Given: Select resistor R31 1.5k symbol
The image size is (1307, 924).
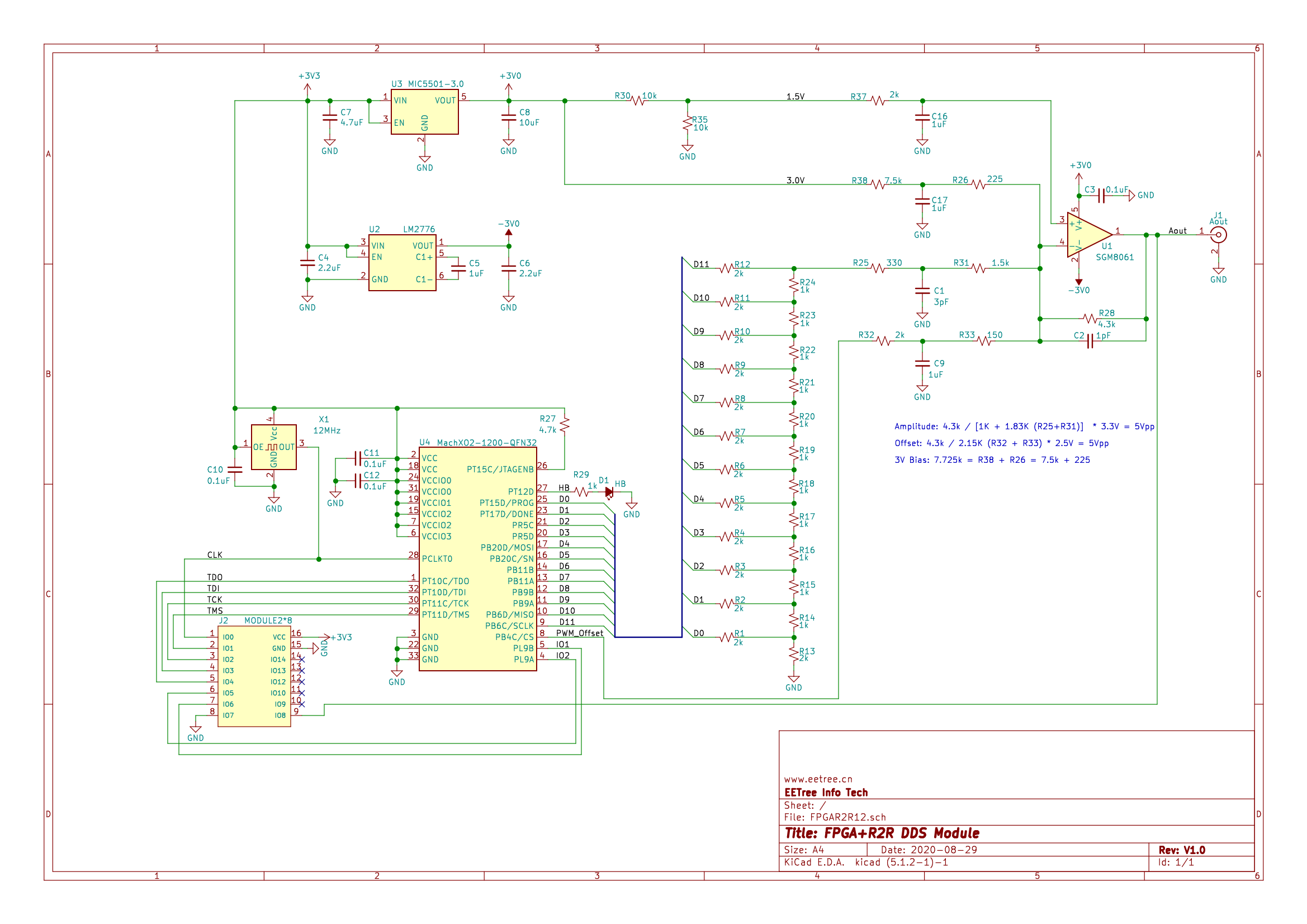Looking at the screenshot, I should [x=978, y=268].
